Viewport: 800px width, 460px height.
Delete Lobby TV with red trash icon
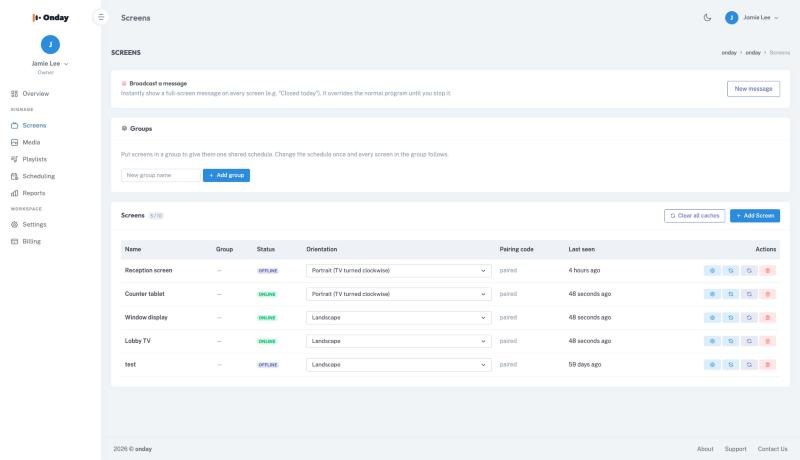point(767,341)
